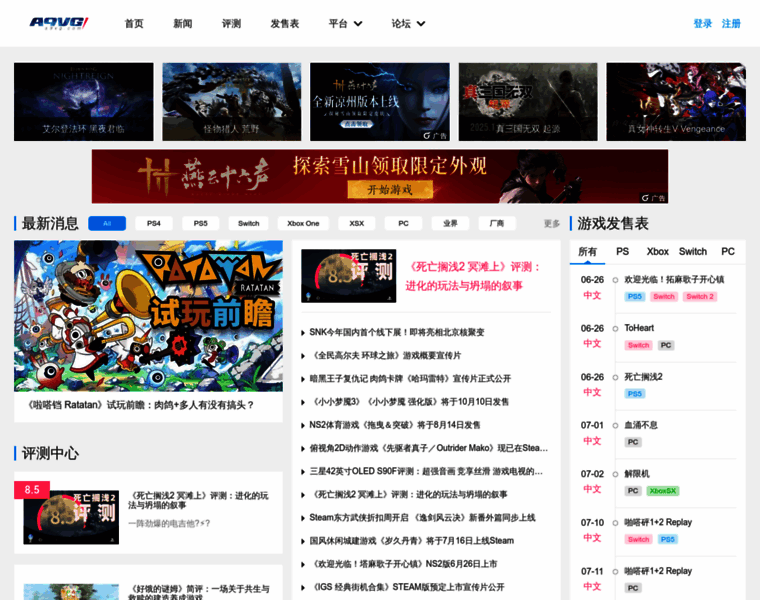Click the A9VG site logo
The image size is (760, 600).
click(x=59, y=23)
